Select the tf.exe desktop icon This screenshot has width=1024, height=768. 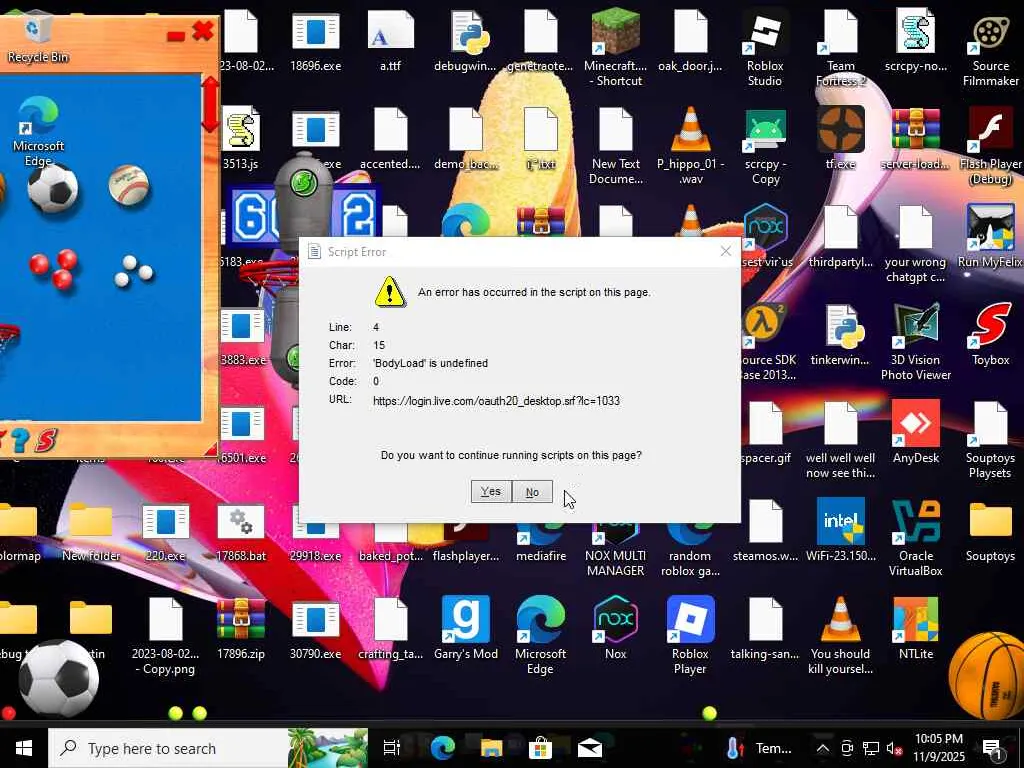click(840, 138)
